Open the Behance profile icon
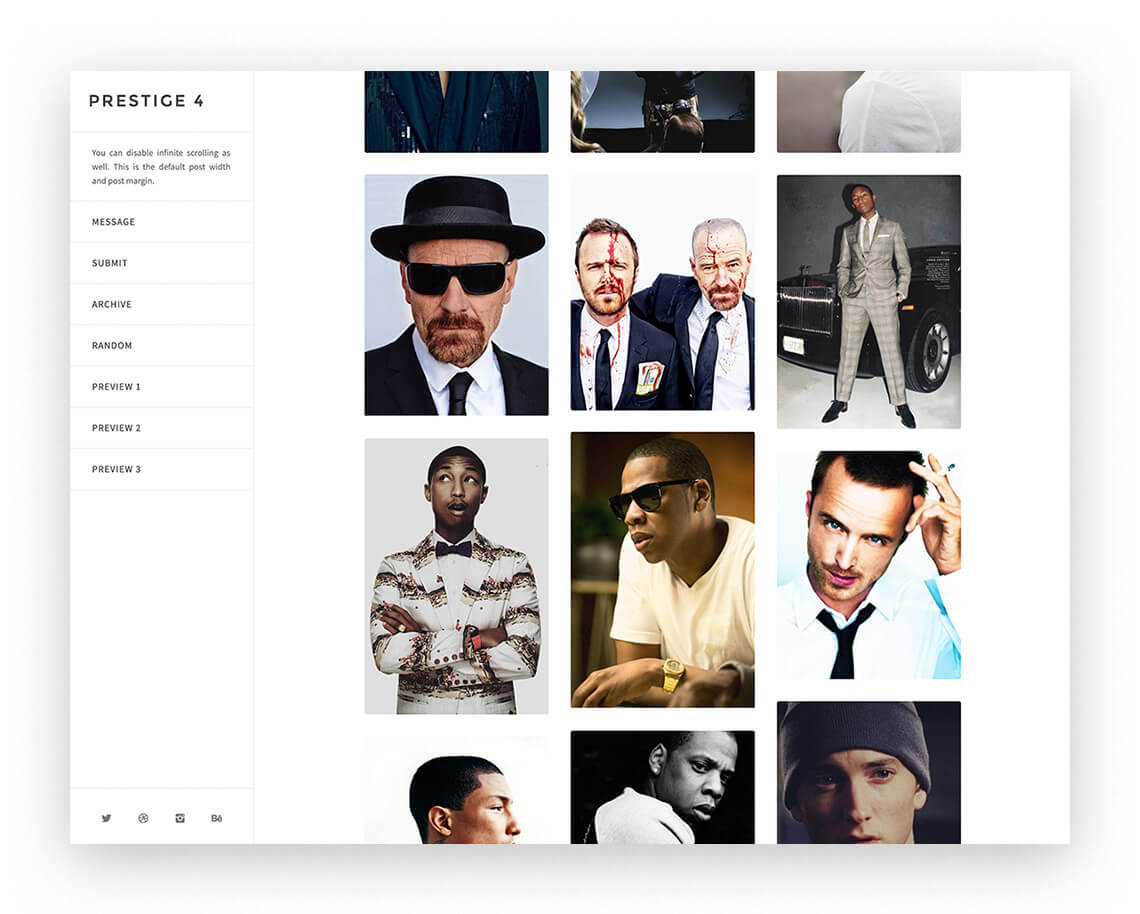 217,818
